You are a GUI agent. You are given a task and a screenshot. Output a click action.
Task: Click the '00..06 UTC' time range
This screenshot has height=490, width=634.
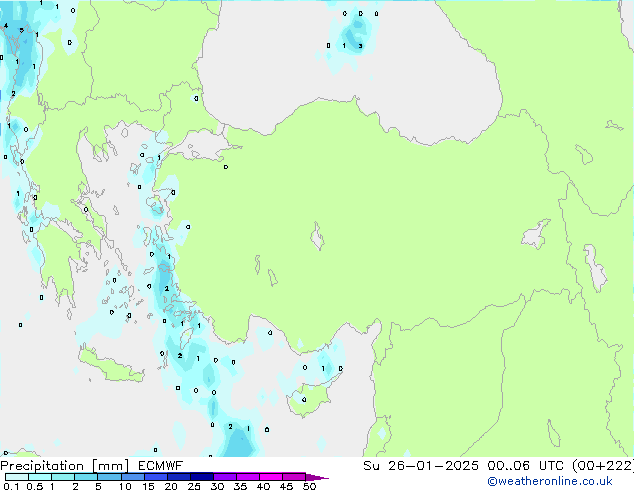click(x=526, y=466)
